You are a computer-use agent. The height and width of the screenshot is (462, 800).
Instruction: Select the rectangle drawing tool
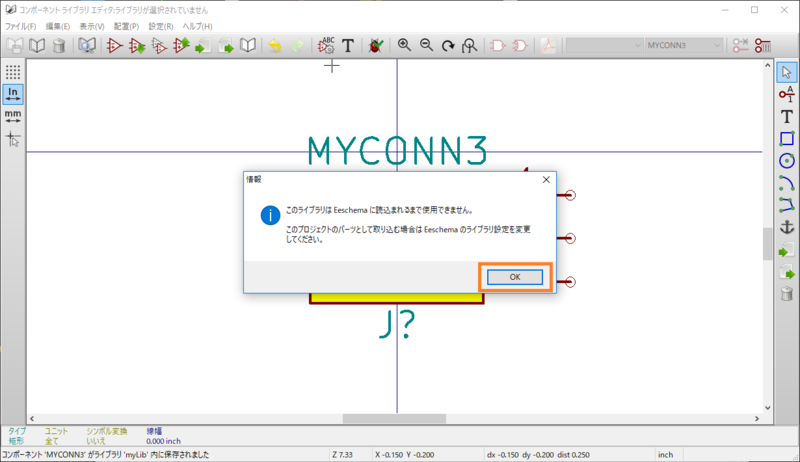click(787, 138)
